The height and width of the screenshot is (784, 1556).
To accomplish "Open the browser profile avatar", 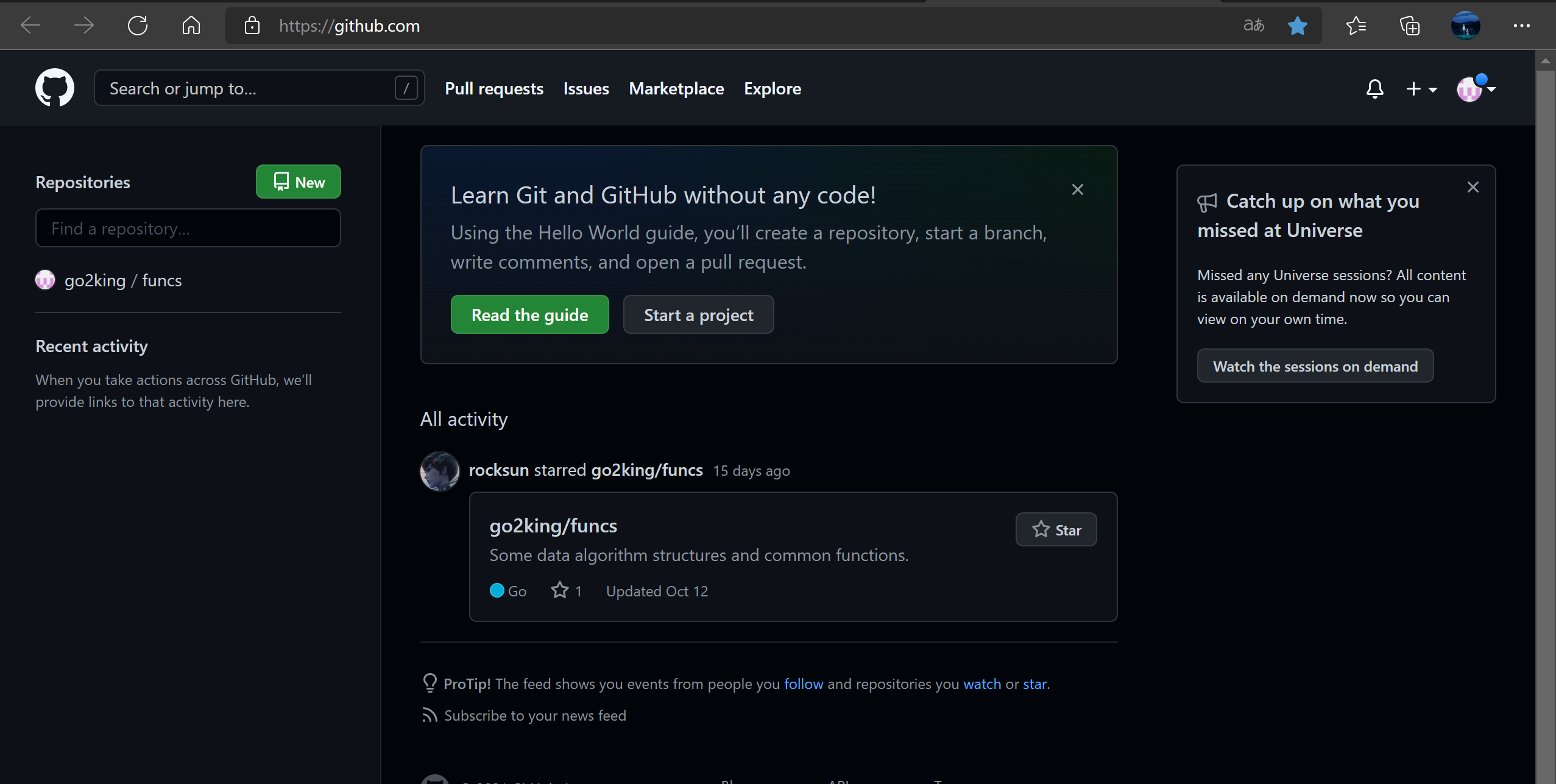I will (1466, 26).
